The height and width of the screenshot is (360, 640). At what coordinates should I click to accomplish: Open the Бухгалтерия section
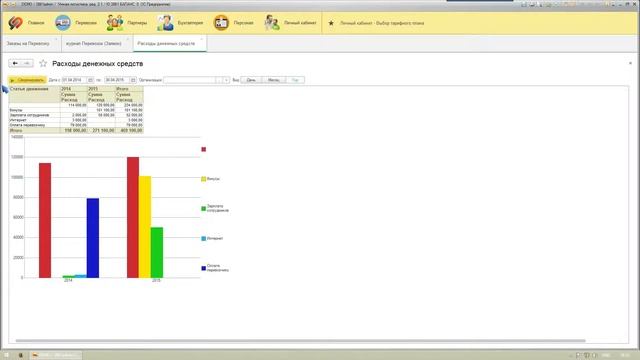pyautogui.click(x=180, y=23)
